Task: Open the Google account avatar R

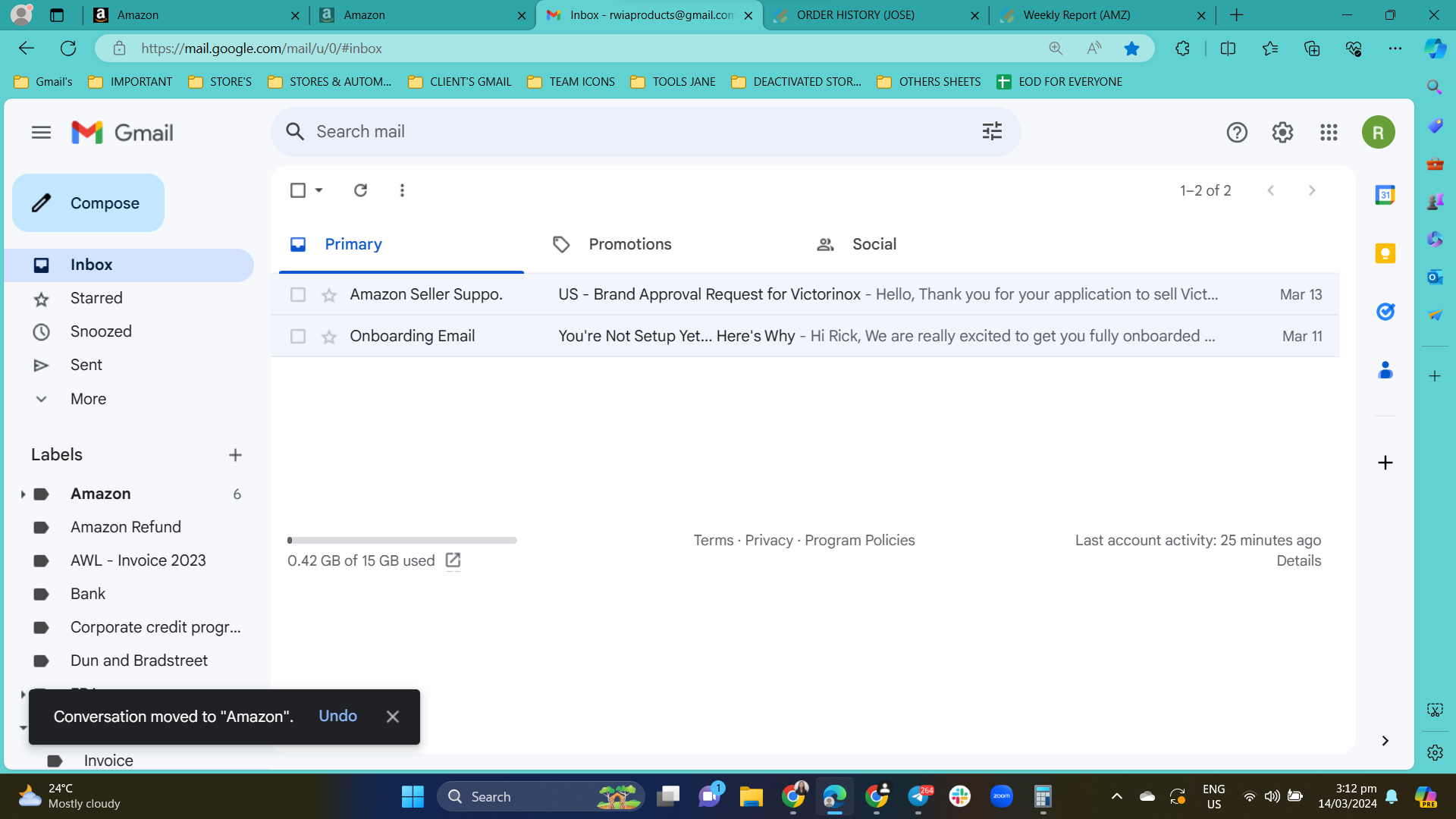Action: [1378, 133]
